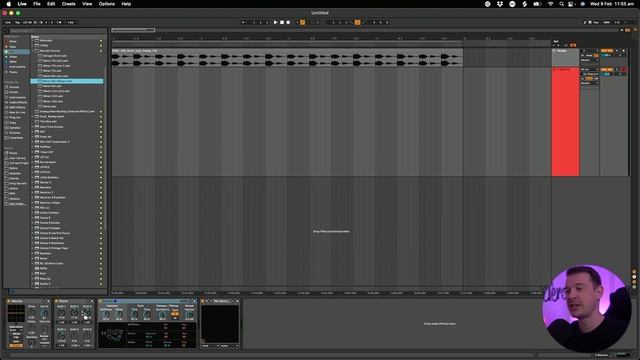This screenshot has height=360, width=640.
Task: Select Max for Live category
Action: click(x=17, y=112)
